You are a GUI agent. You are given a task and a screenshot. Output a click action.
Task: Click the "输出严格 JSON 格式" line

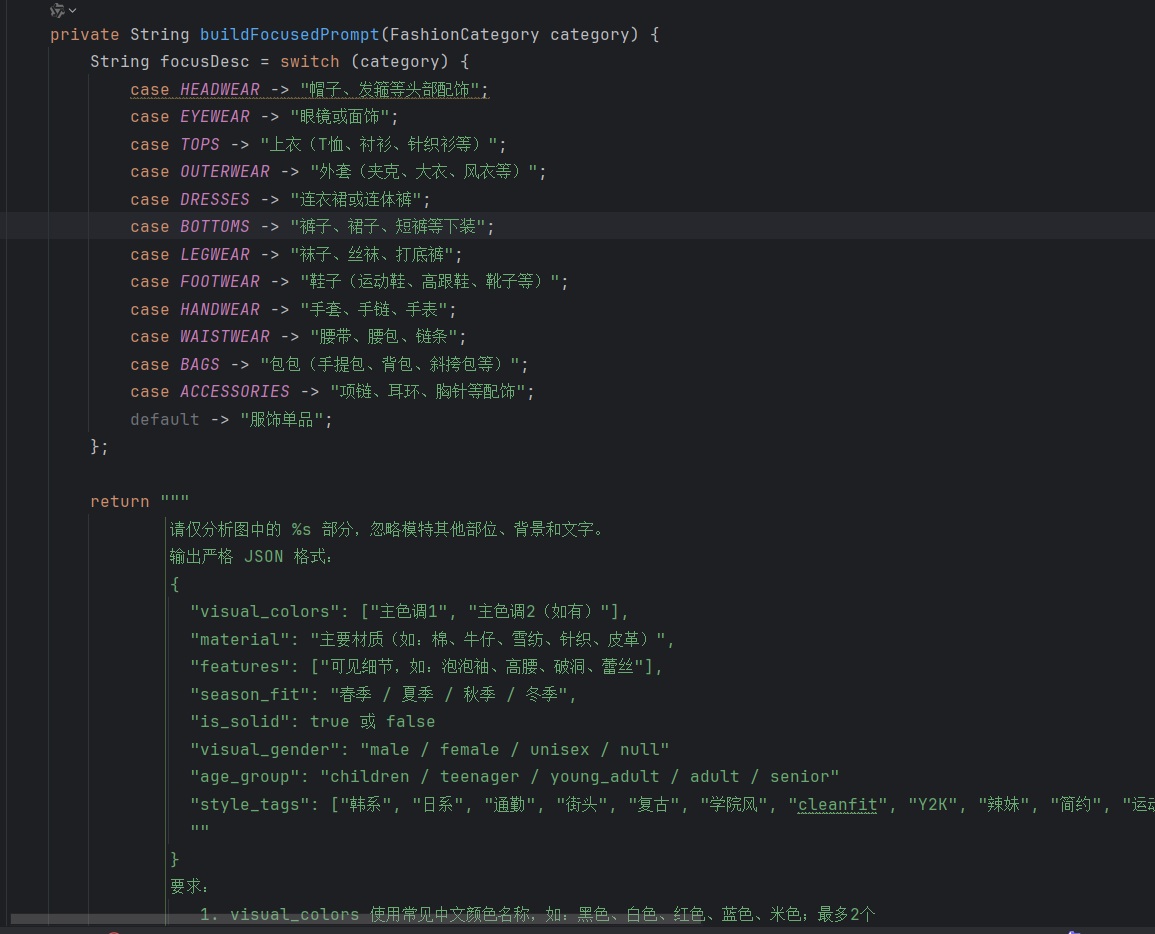coord(251,557)
